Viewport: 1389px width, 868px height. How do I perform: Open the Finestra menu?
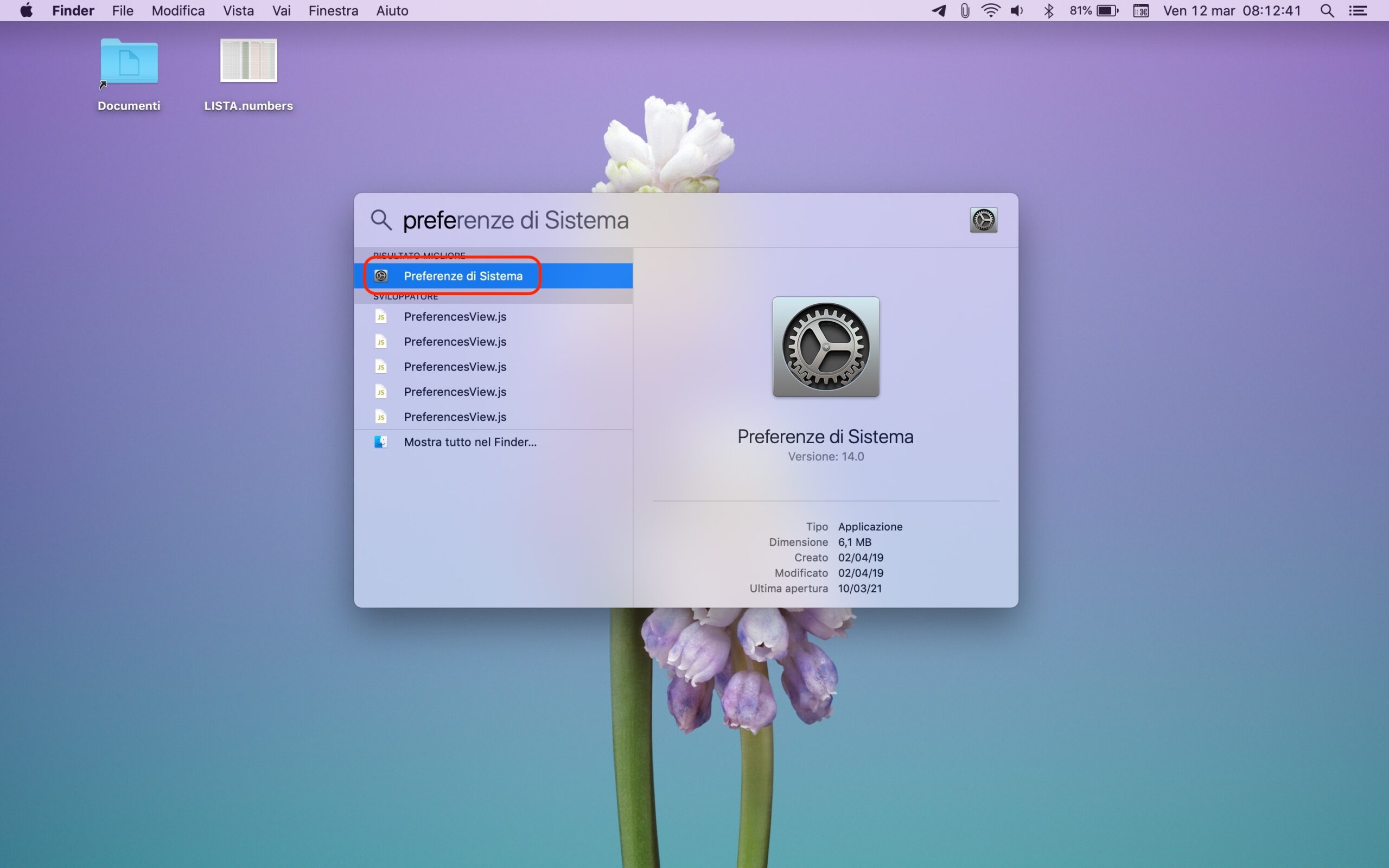pyautogui.click(x=333, y=10)
